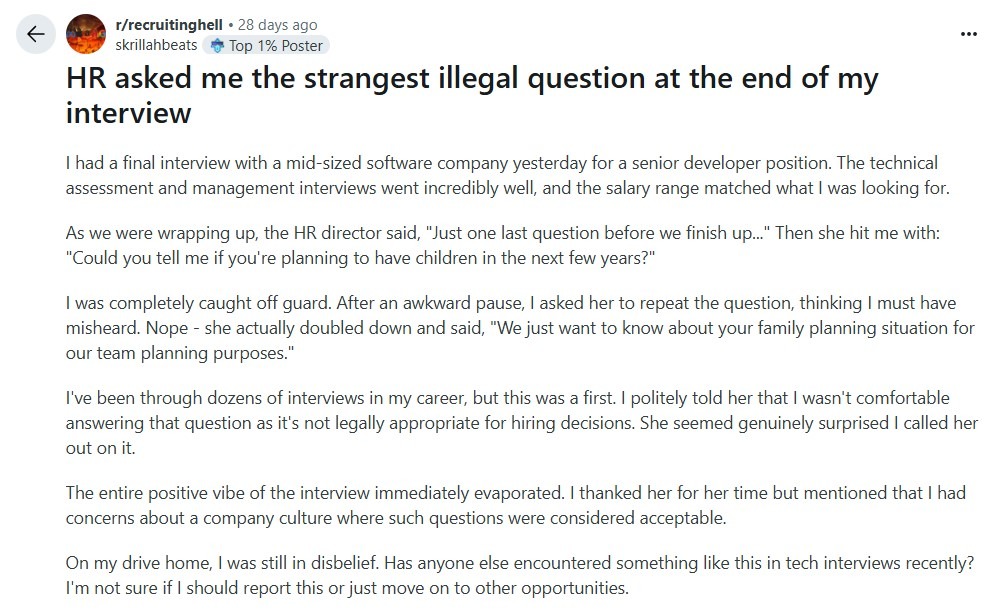Click the paragraph starting 'I was completely caught off guard'

[x=520, y=328]
